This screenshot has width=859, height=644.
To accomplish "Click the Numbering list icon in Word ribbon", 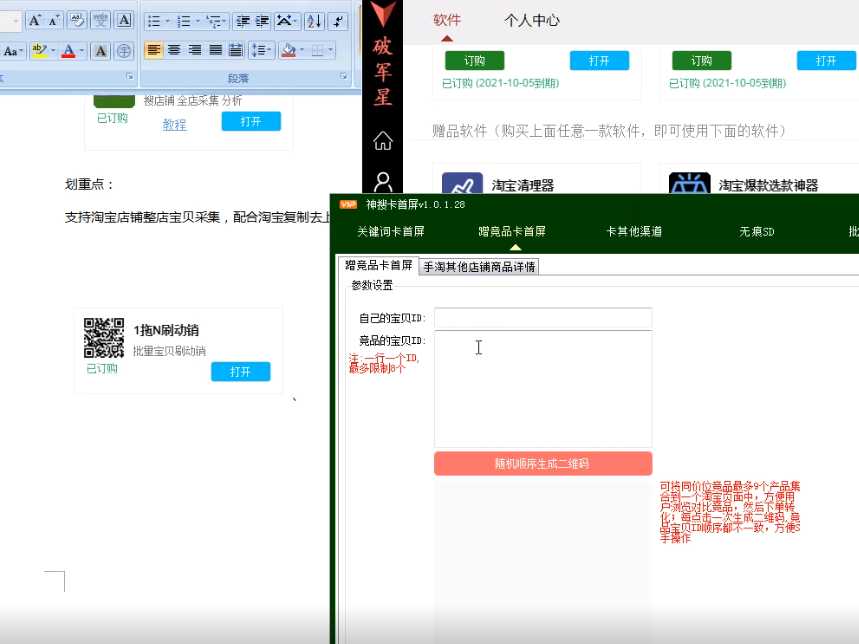I will pyautogui.click(x=184, y=21).
